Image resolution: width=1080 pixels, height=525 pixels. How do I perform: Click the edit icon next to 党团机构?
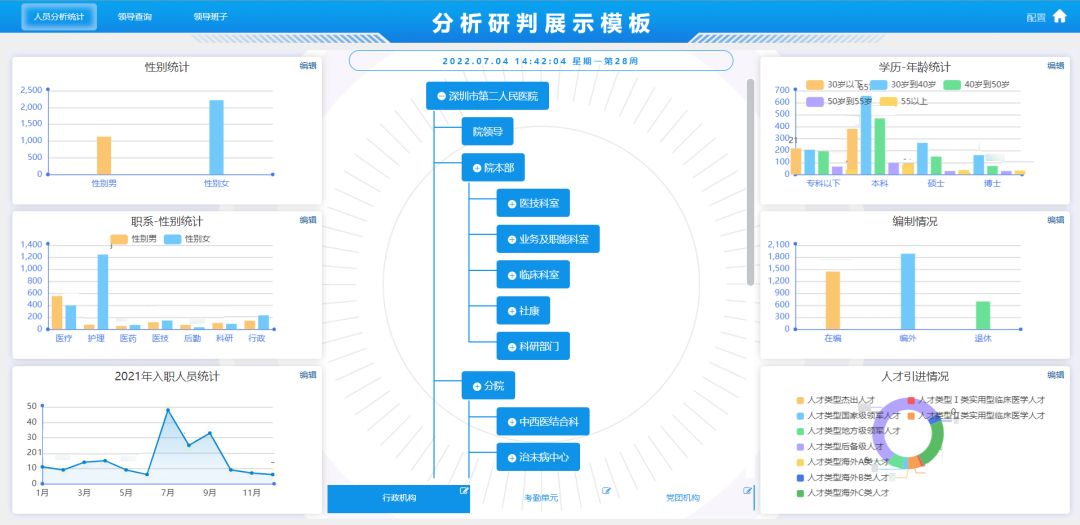[747, 490]
